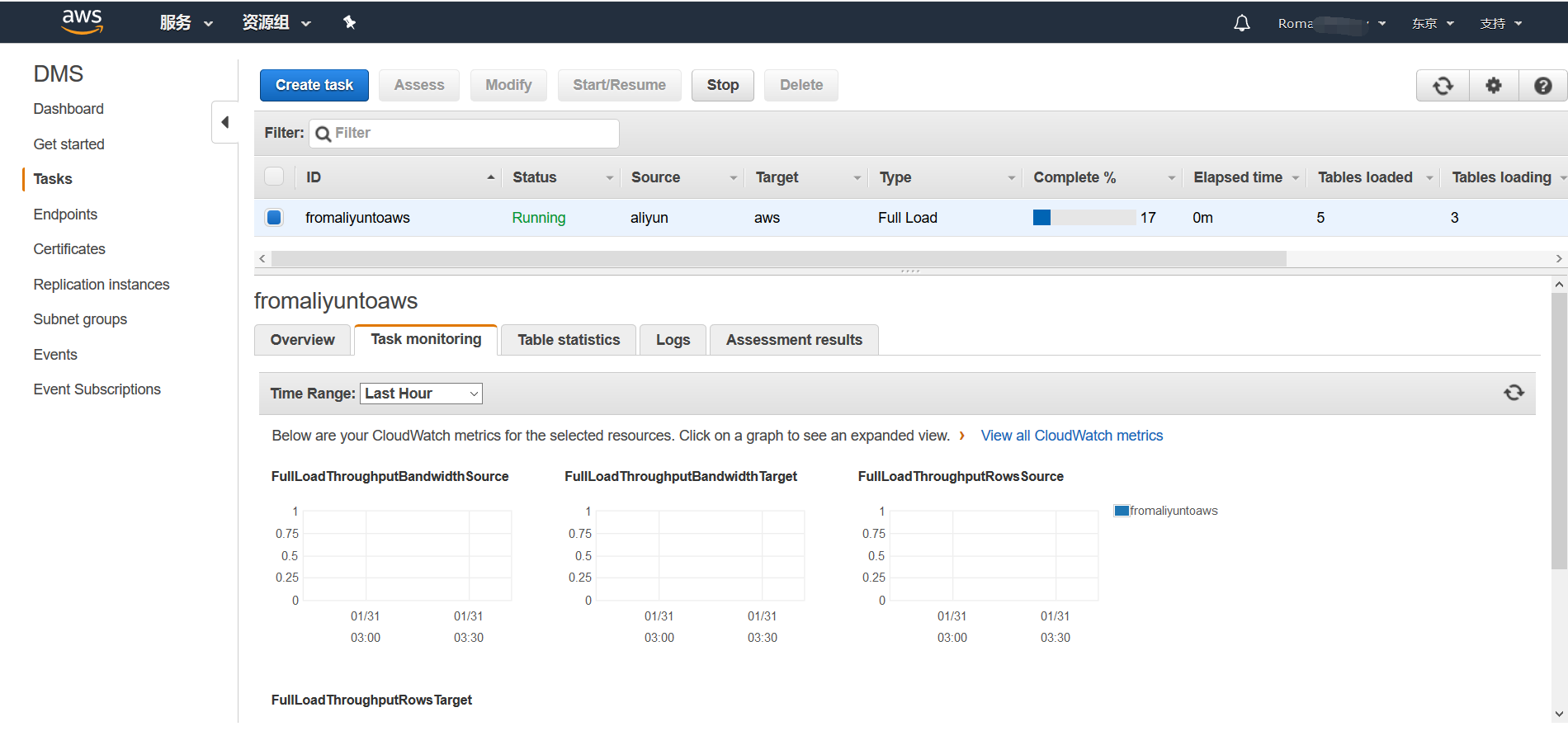
Task: Open Status column filter arrow
Action: tap(610, 177)
